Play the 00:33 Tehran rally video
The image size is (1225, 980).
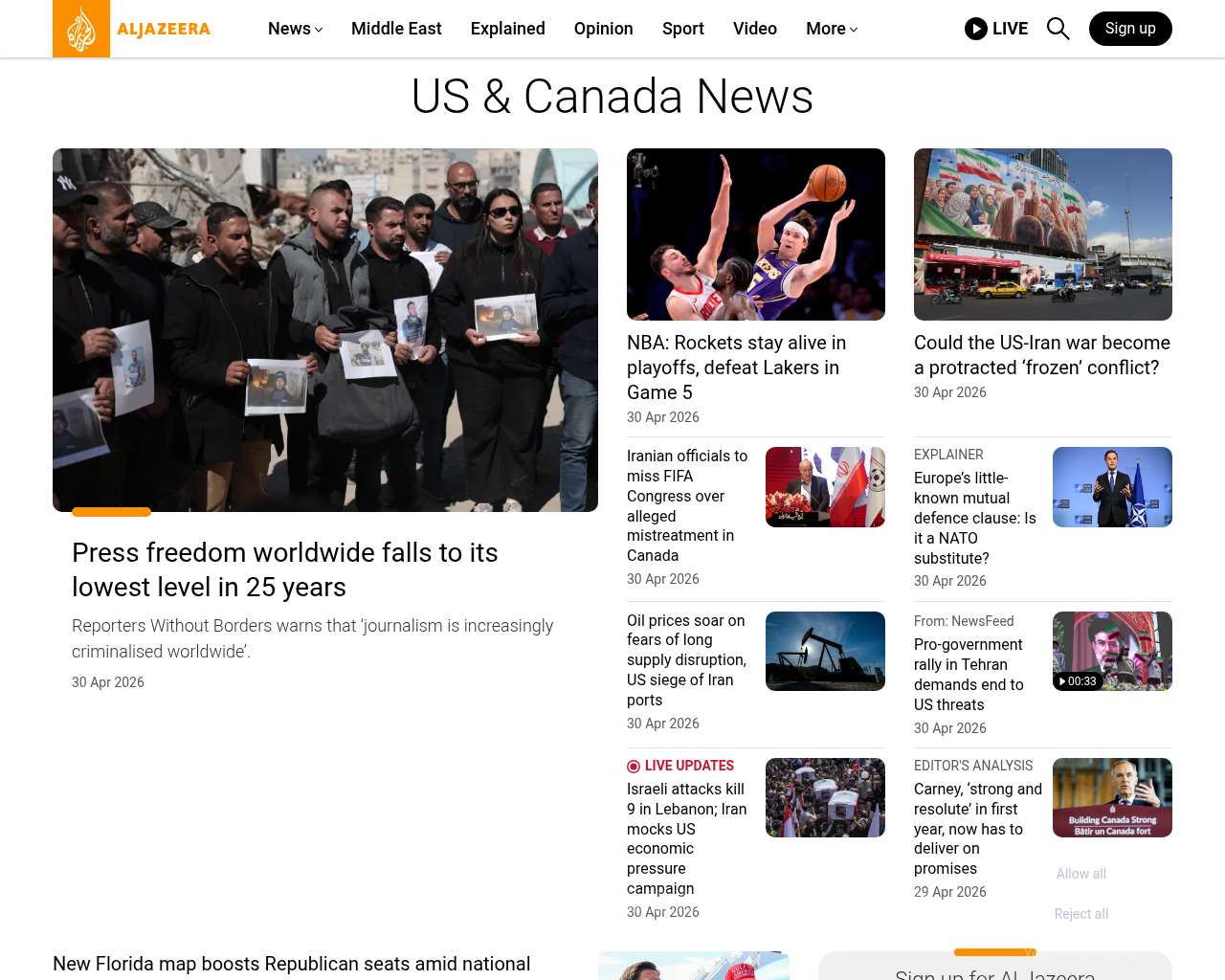click(1112, 652)
